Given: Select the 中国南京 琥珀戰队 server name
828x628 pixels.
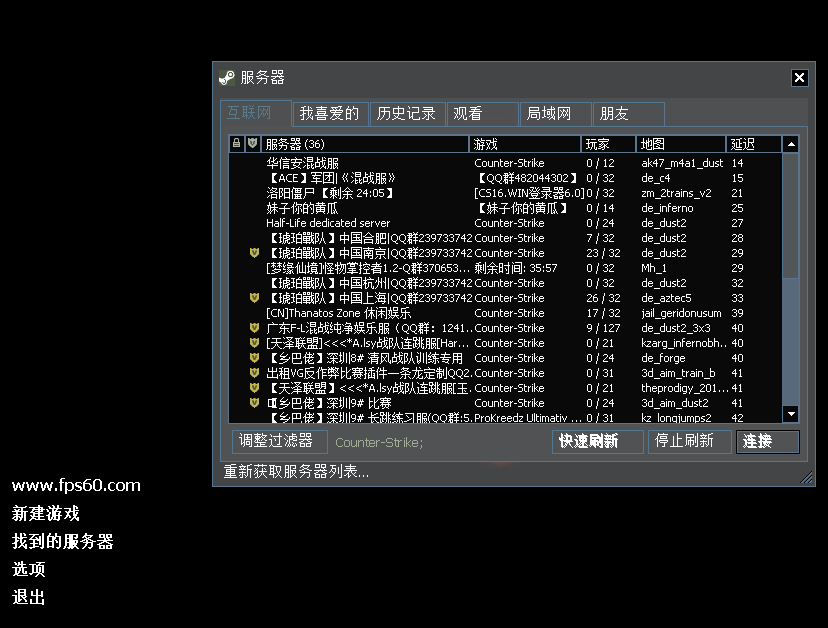Looking at the screenshot, I should (x=369, y=253).
